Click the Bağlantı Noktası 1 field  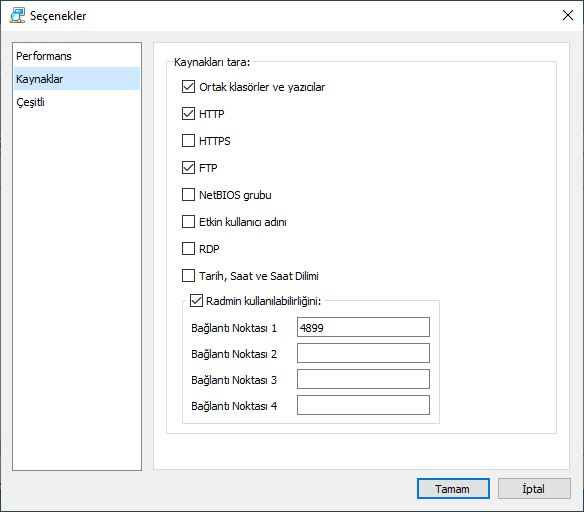point(363,327)
